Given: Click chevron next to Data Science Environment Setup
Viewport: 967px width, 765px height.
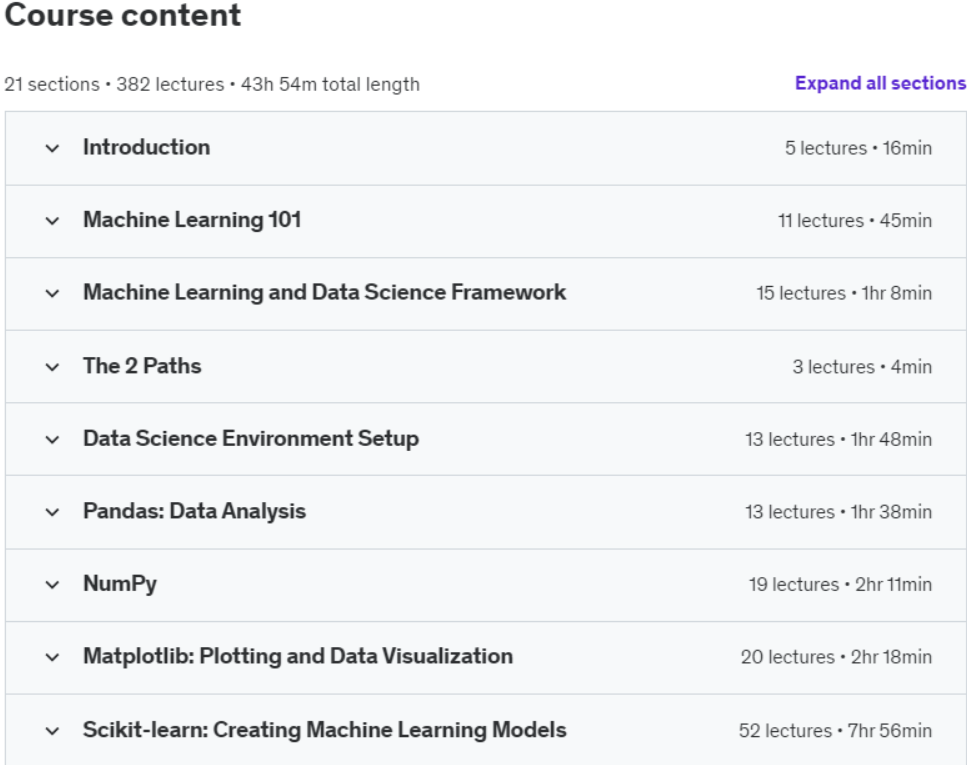Looking at the screenshot, I should tap(52, 439).
